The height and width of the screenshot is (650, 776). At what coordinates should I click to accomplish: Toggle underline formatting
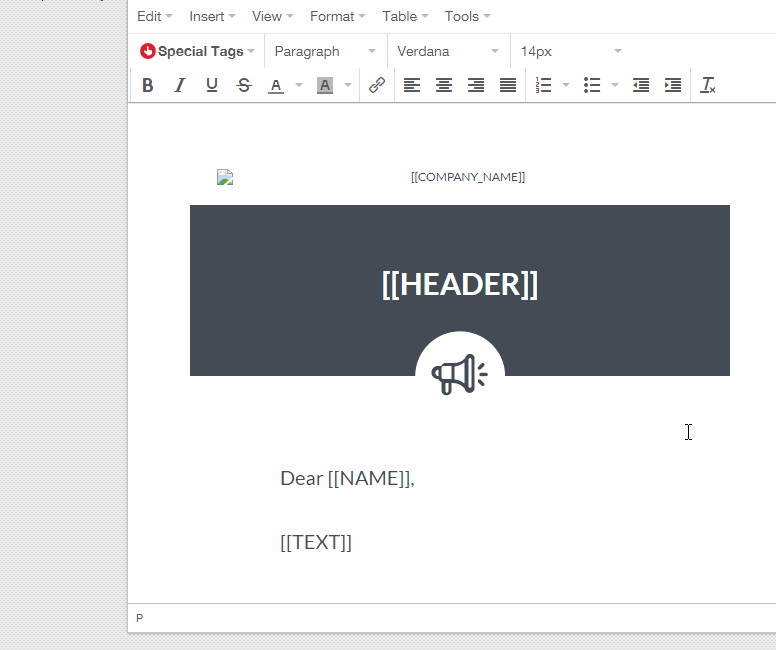point(212,85)
